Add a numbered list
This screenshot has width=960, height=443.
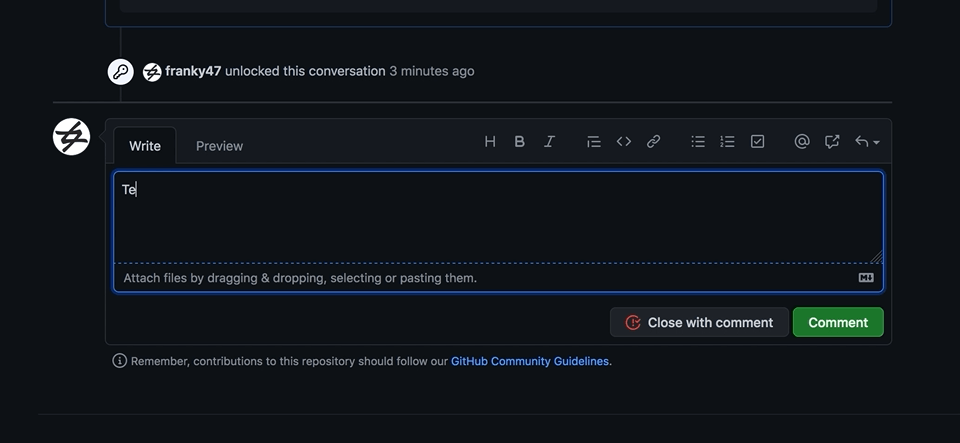point(727,142)
